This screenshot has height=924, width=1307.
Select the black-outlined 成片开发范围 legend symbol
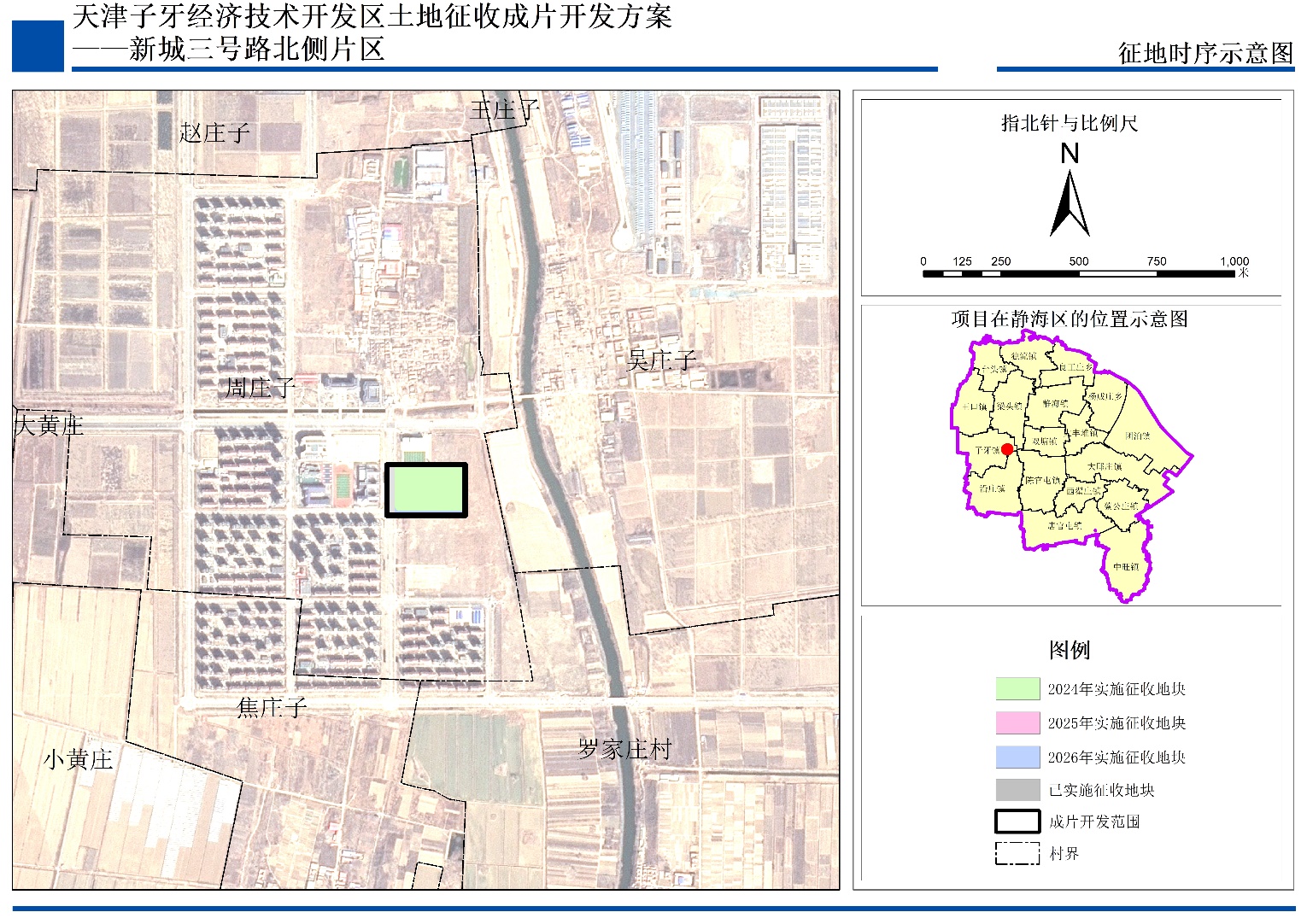tap(1017, 822)
